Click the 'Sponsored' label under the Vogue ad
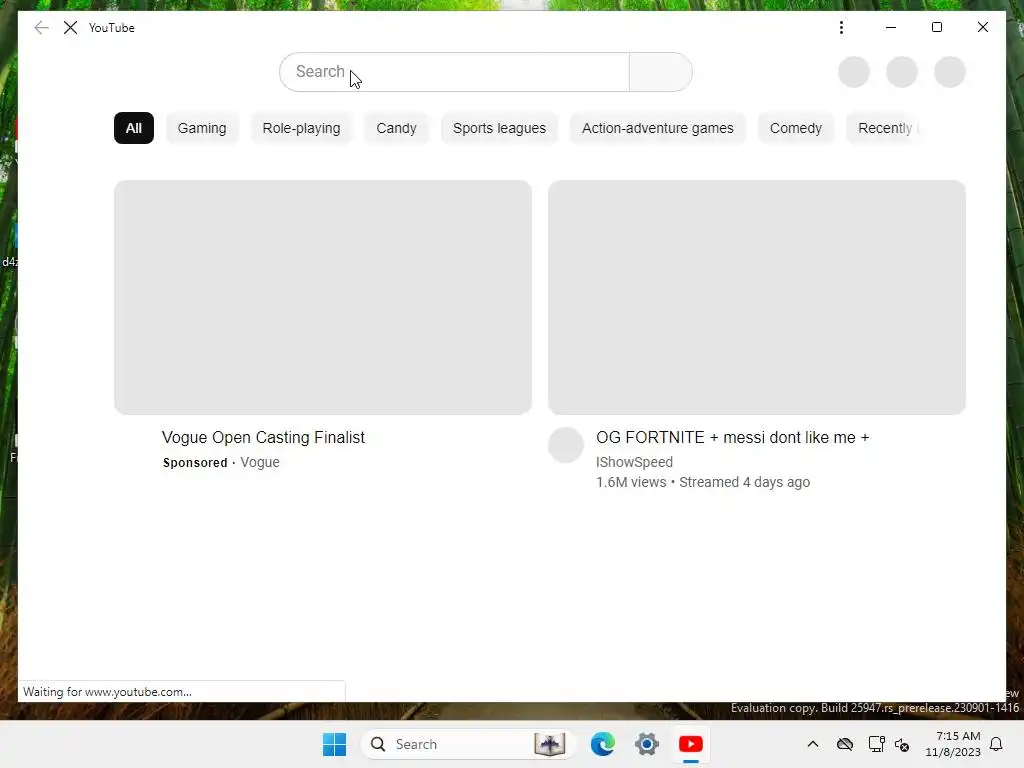1024x768 pixels. (x=195, y=463)
